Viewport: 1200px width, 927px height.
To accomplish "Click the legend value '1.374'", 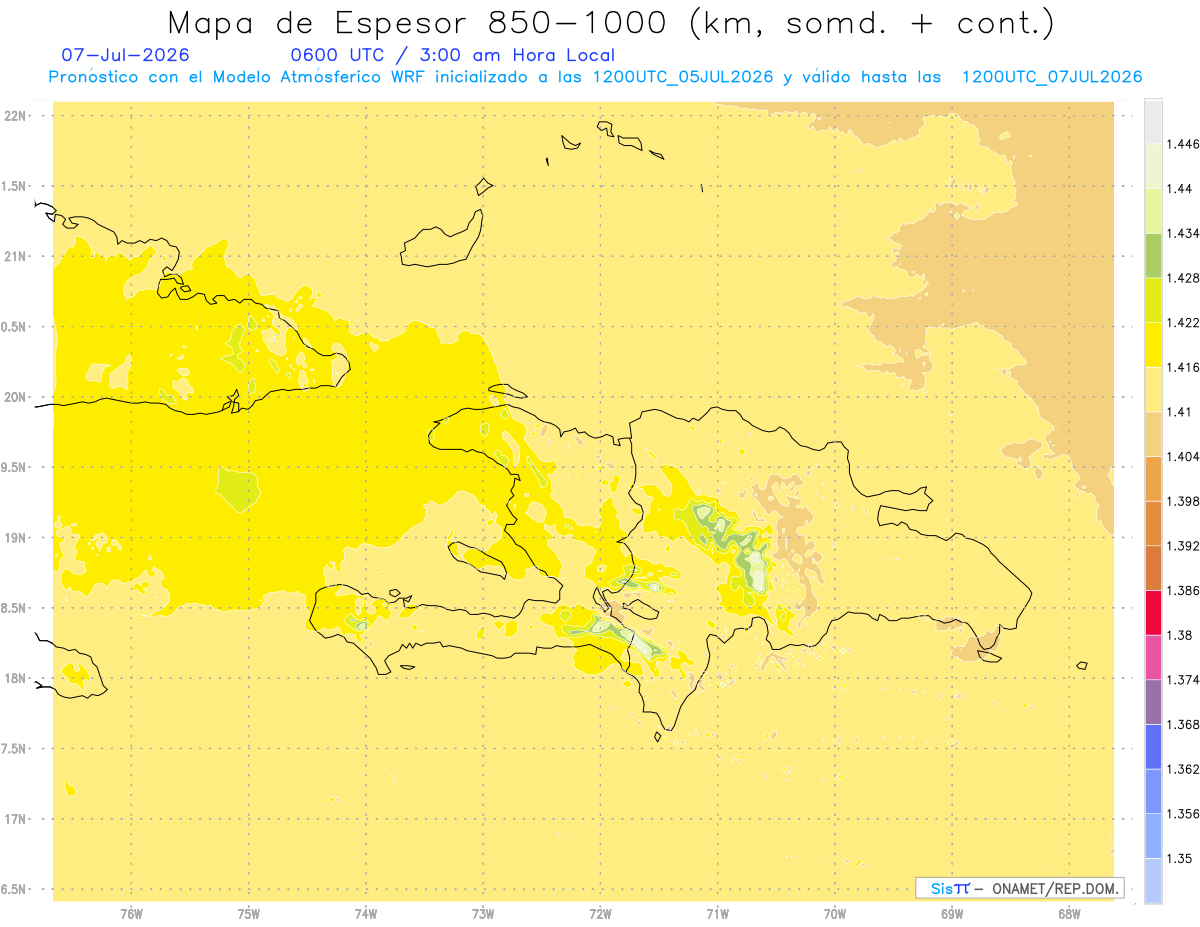I will pos(1183,679).
